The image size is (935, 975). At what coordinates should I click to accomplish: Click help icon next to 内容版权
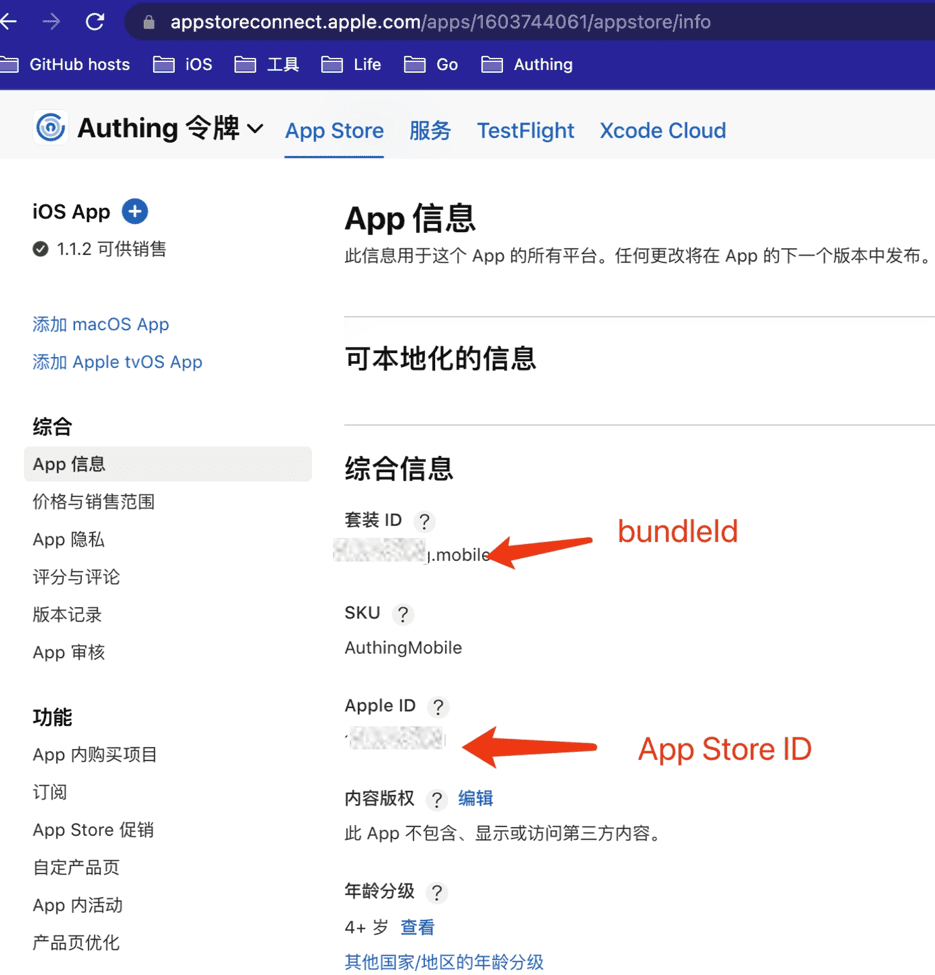(x=436, y=799)
